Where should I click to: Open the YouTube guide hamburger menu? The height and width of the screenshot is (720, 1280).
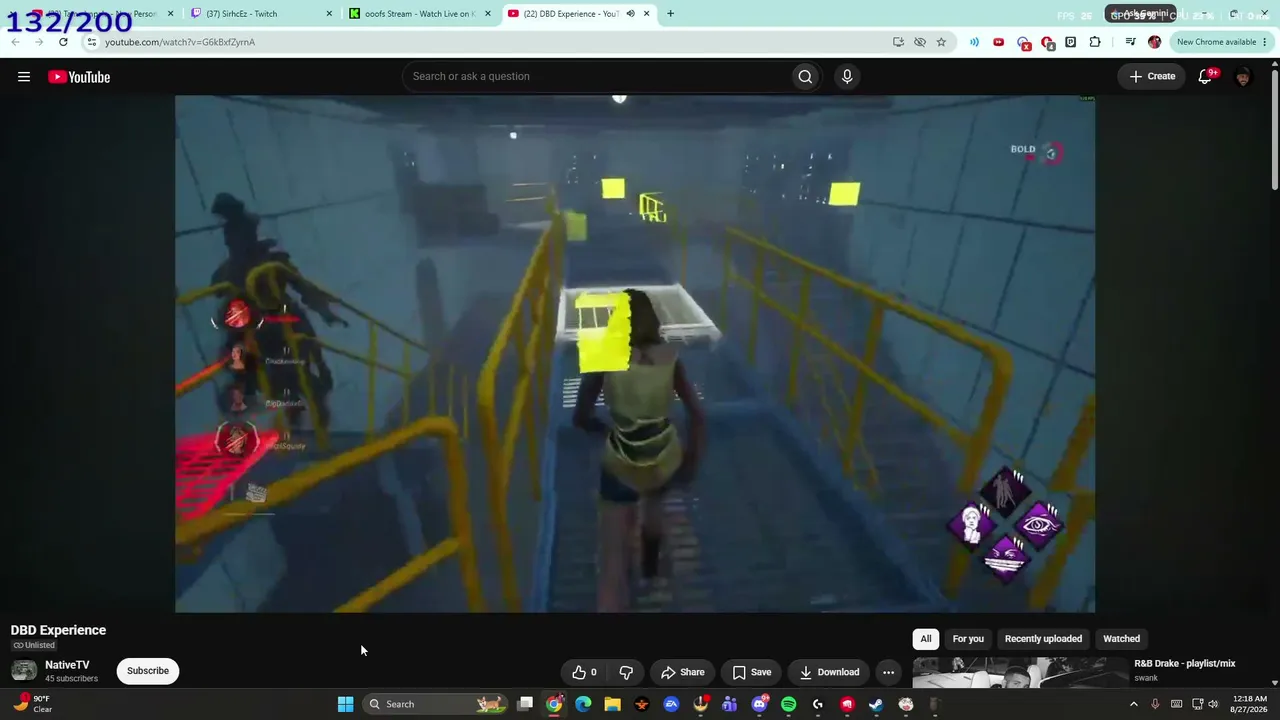(x=24, y=77)
